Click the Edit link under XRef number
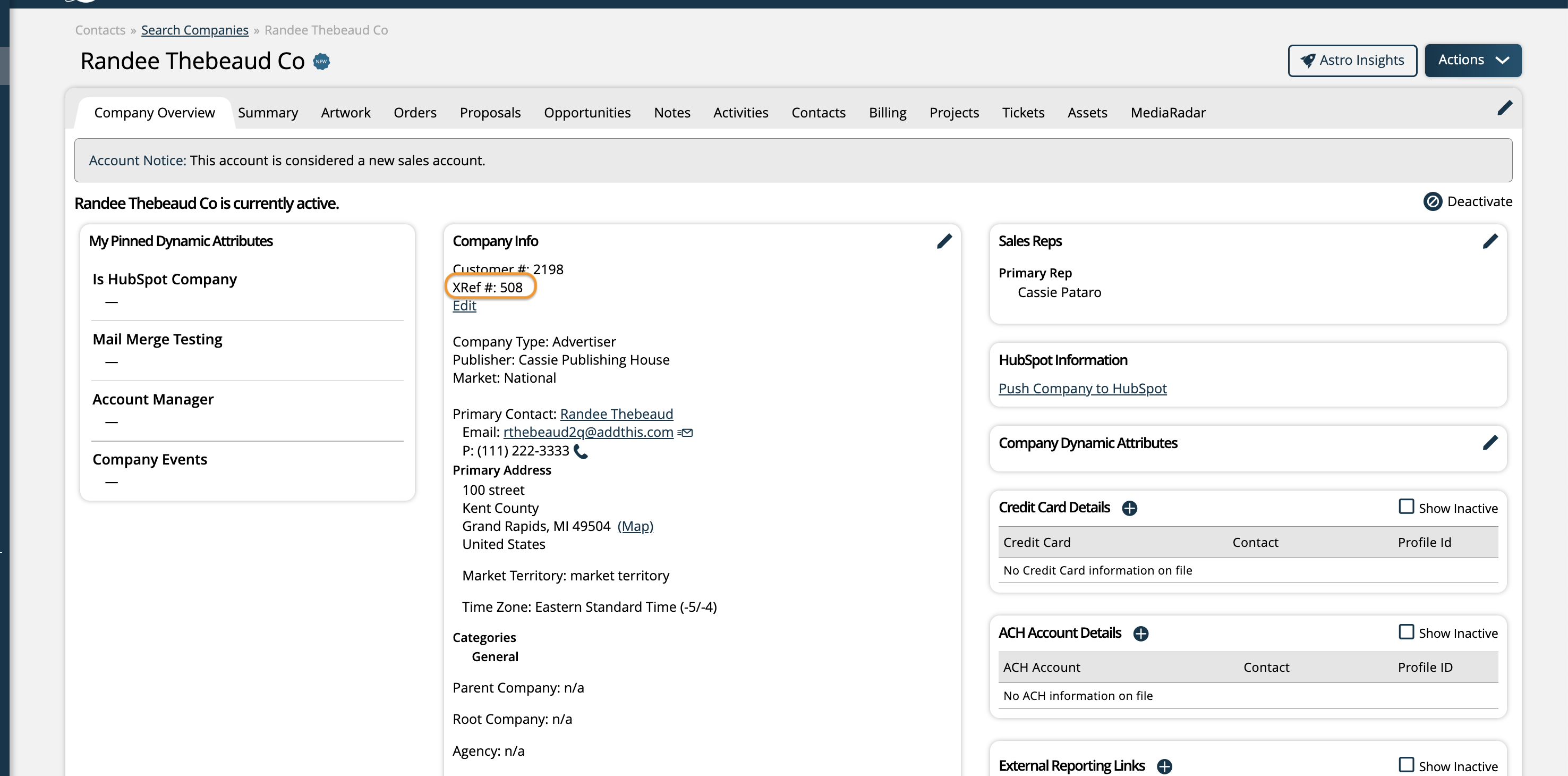 click(x=464, y=306)
